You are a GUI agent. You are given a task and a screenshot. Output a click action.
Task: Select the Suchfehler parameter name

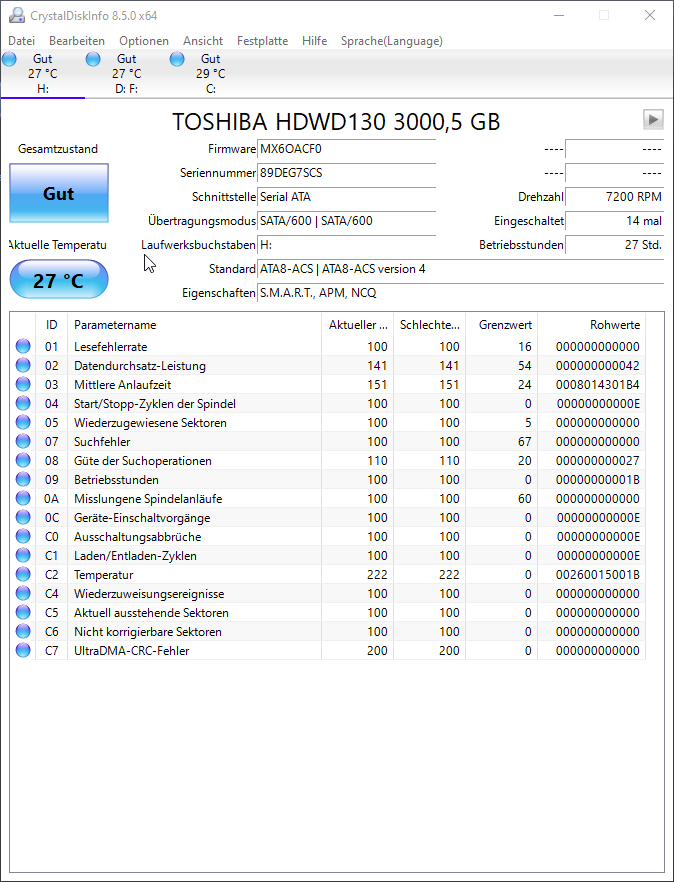click(102, 442)
